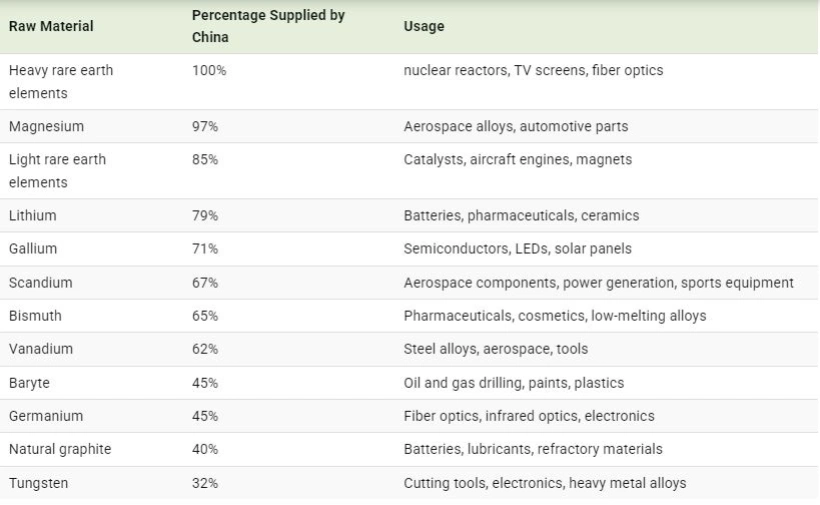Select the Light rare earth elements cell
820x505 pixels.
(57, 170)
